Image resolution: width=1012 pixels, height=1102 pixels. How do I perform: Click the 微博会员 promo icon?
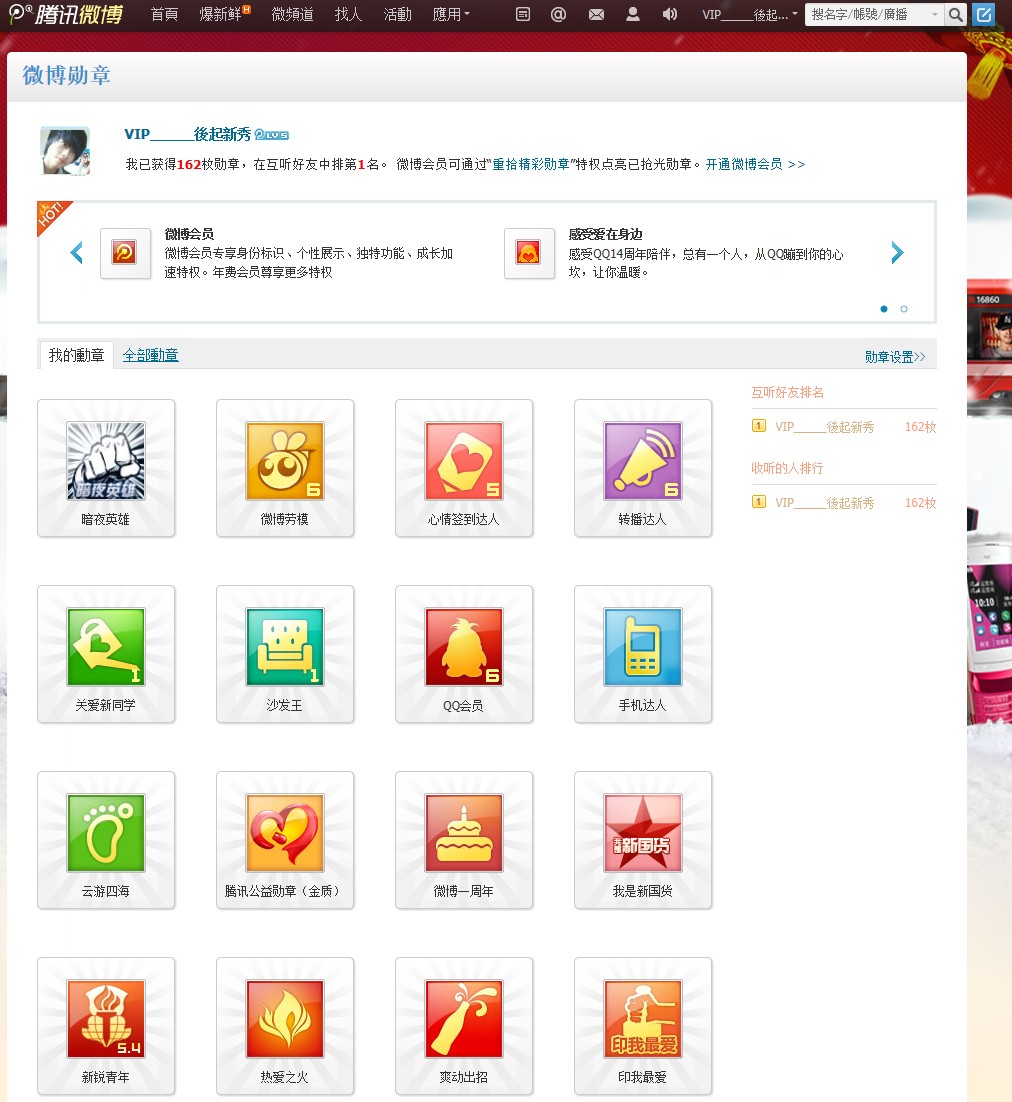(125, 253)
